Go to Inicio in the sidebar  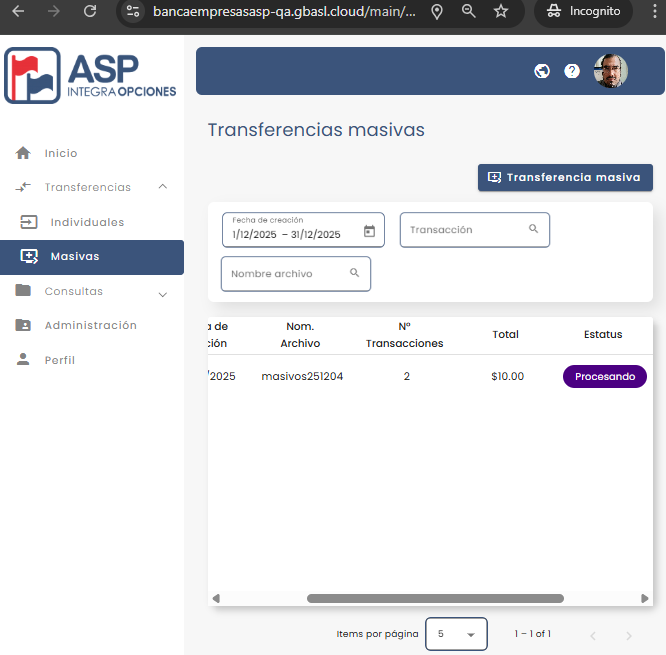(x=60, y=153)
